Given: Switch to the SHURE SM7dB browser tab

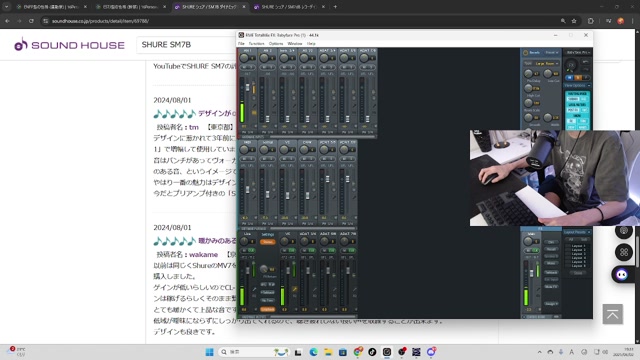Looking at the screenshot, I should pyautogui.click(x=289, y=7).
